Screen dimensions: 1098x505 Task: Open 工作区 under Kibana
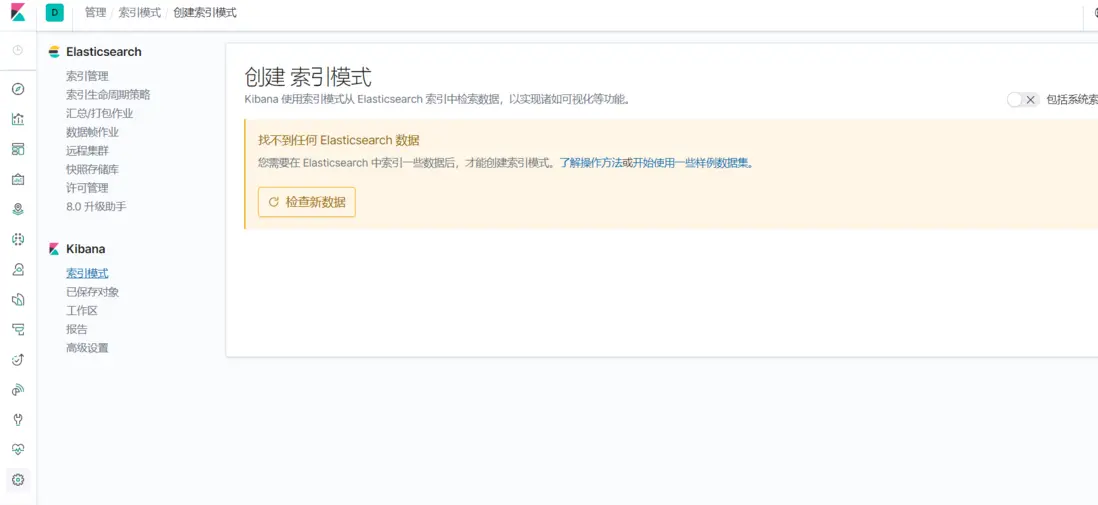coord(82,310)
